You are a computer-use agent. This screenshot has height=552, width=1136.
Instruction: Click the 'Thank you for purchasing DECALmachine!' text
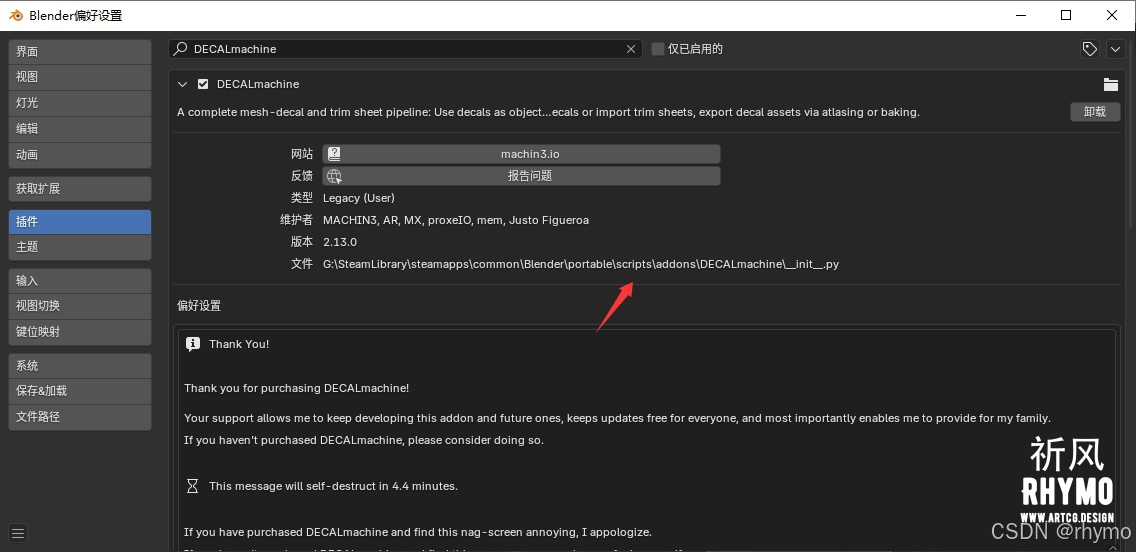pos(296,388)
